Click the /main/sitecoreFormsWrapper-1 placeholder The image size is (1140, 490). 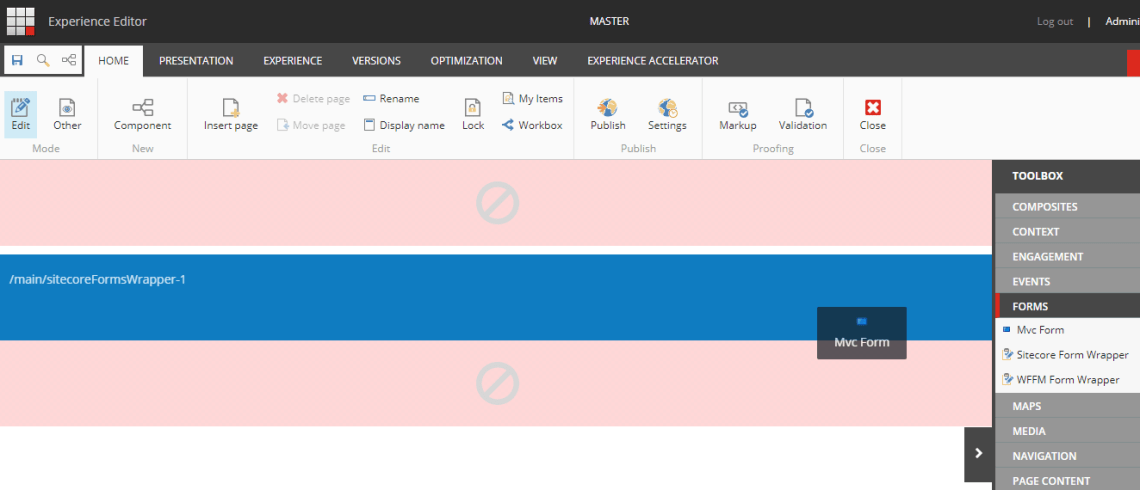tap(496, 297)
